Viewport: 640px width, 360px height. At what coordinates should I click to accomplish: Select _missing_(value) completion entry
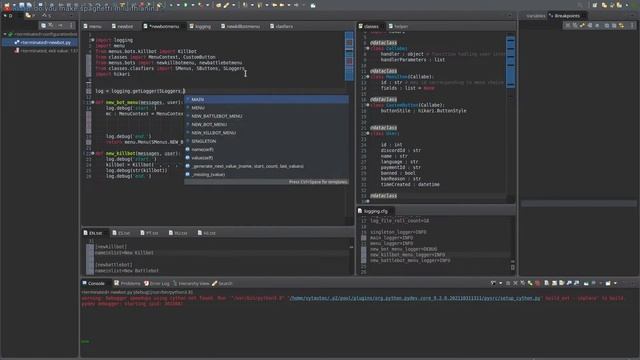coord(267,174)
